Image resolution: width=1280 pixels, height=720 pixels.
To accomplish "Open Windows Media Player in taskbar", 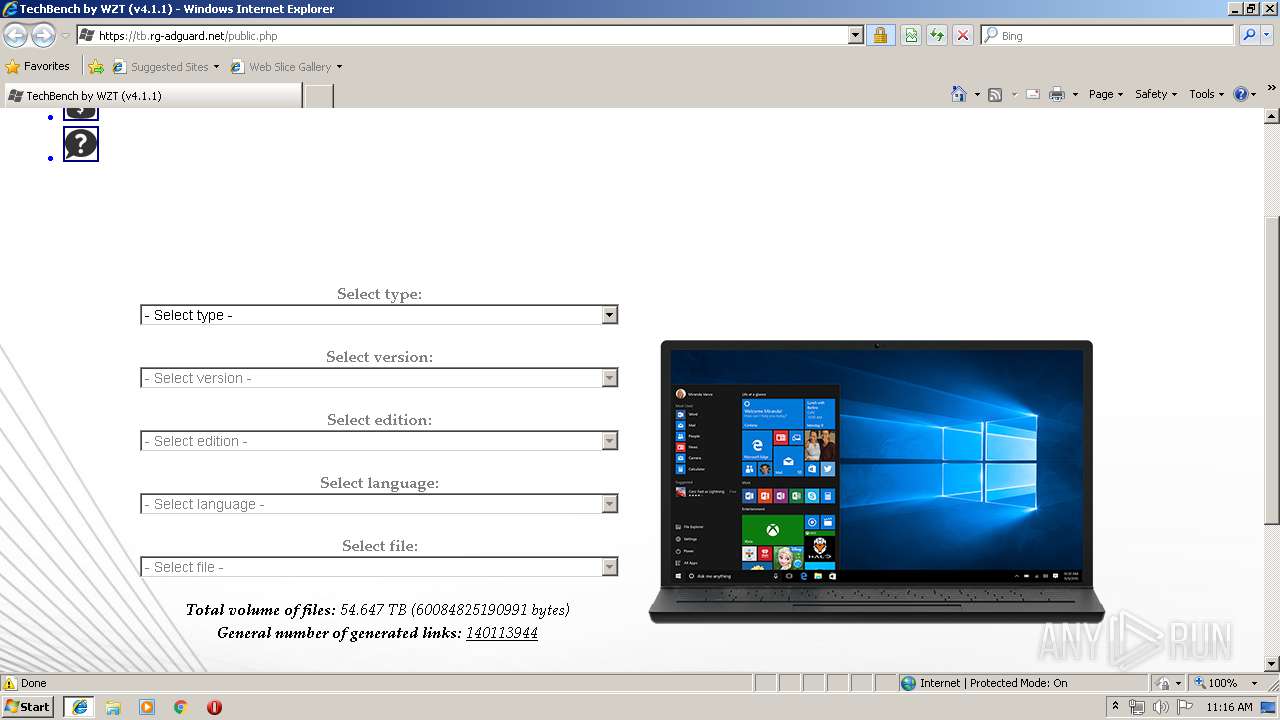I will tap(147, 707).
